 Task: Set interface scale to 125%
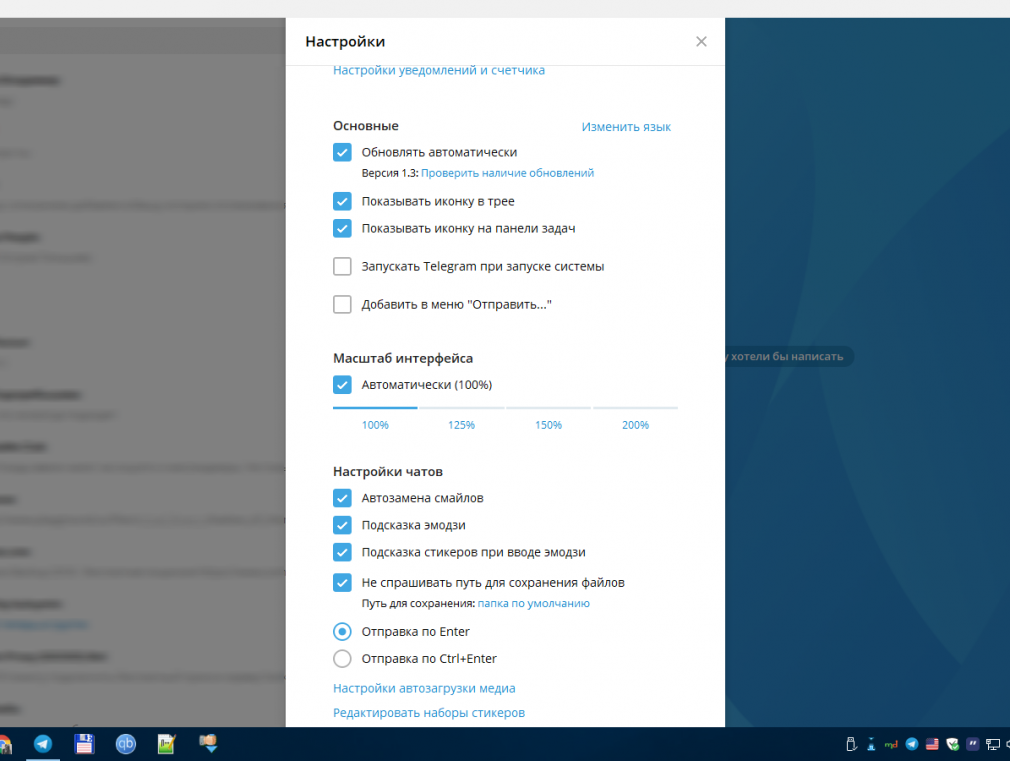pyautogui.click(x=462, y=425)
